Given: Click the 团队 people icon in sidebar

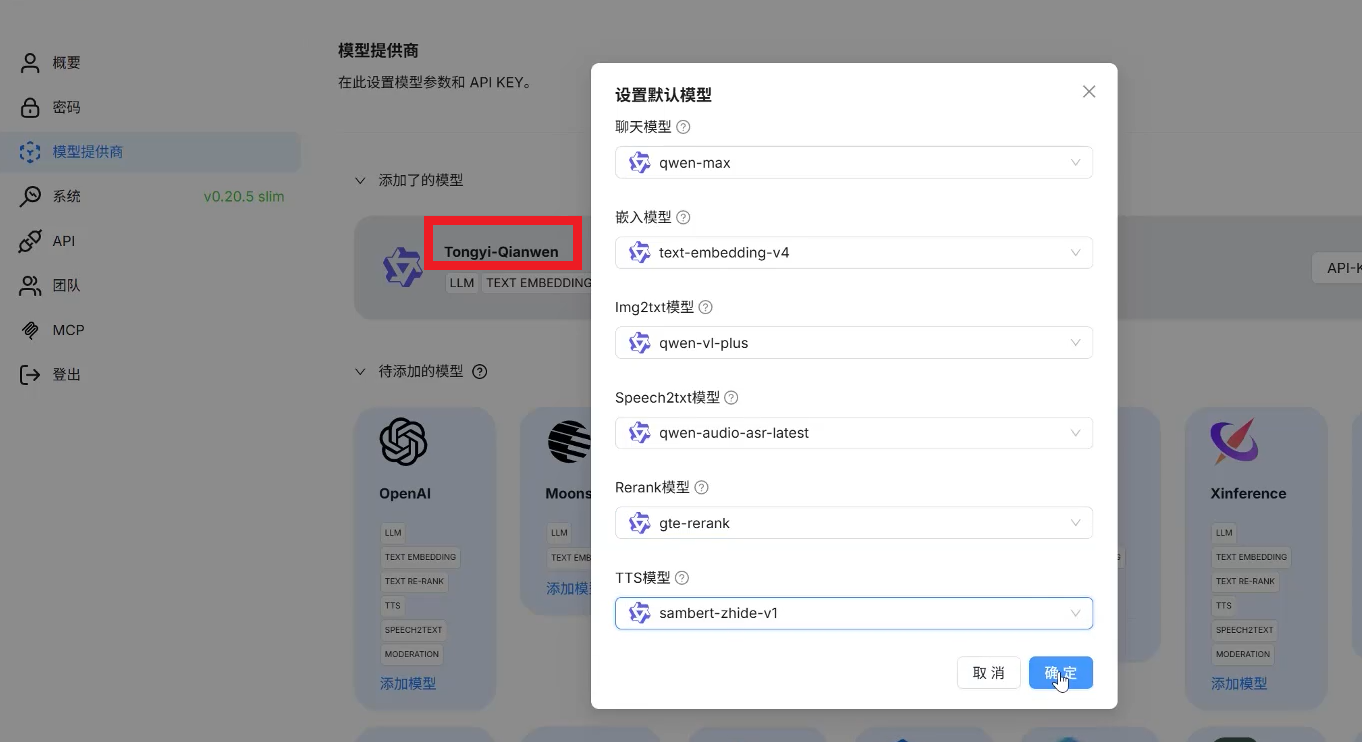Looking at the screenshot, I should click(x=31, y=285).
